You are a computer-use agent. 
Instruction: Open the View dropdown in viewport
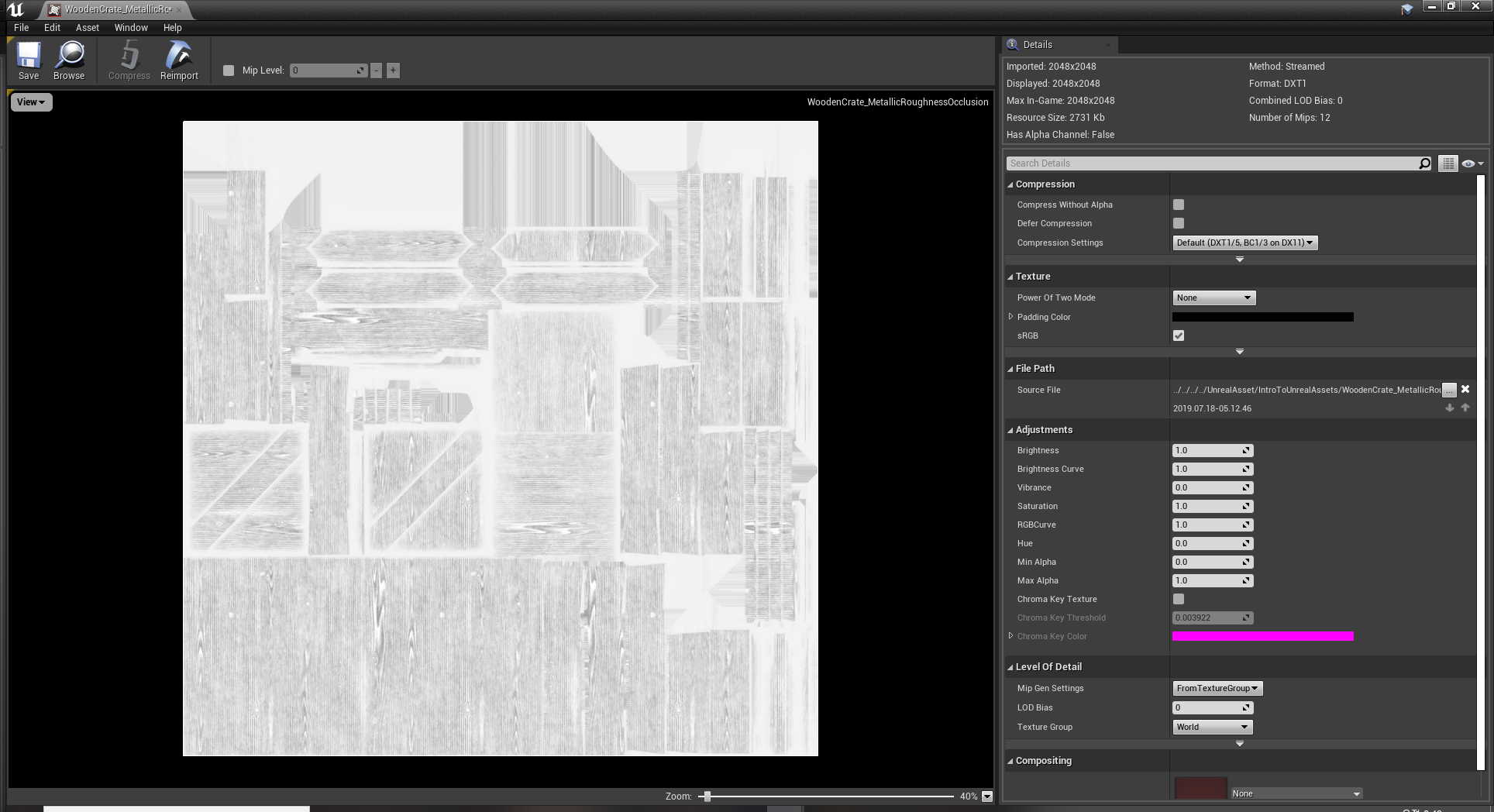[31, 102]
